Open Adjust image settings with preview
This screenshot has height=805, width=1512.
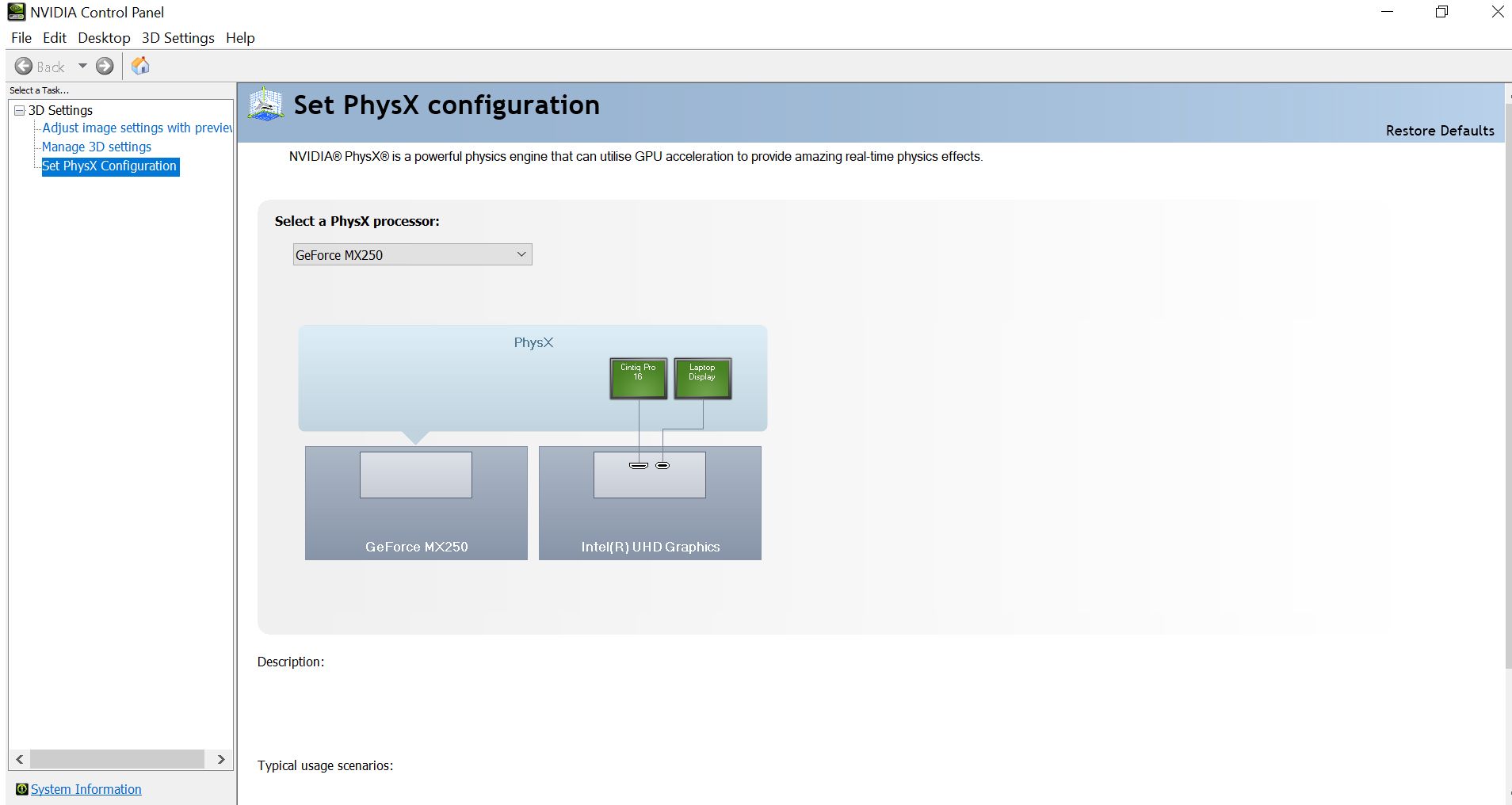point(137,128)
